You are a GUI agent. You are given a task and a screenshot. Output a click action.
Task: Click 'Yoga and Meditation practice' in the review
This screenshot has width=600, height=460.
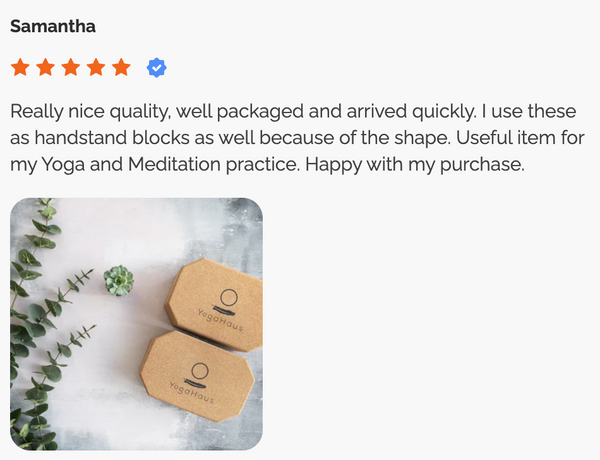click(170, 165)
